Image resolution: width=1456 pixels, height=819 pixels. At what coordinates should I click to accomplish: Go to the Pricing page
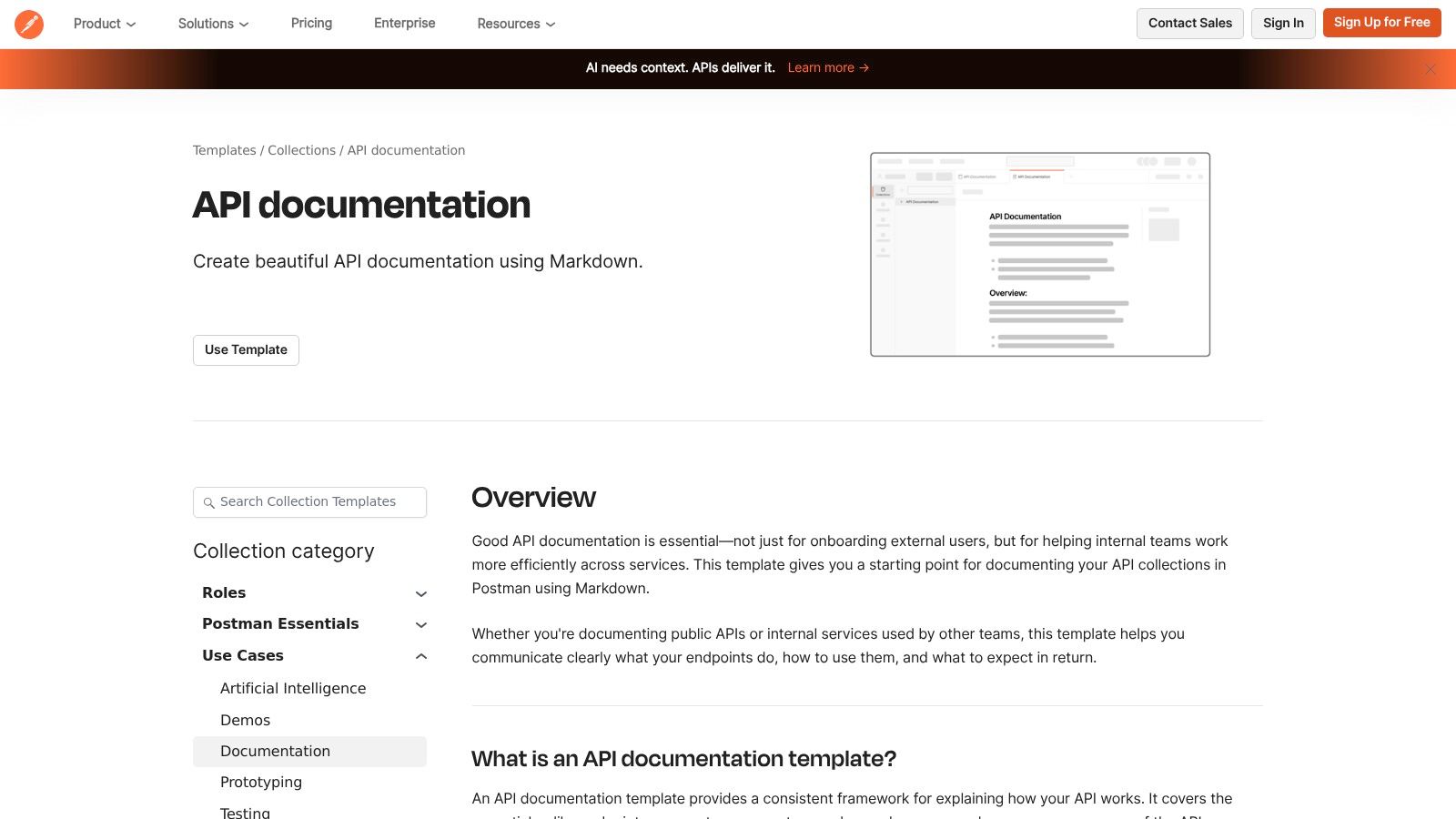[x=311, y=24]
